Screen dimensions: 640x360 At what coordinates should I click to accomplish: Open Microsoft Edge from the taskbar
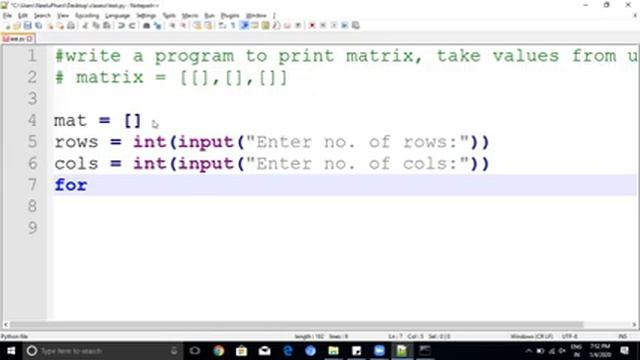click(x=287, y=351)
